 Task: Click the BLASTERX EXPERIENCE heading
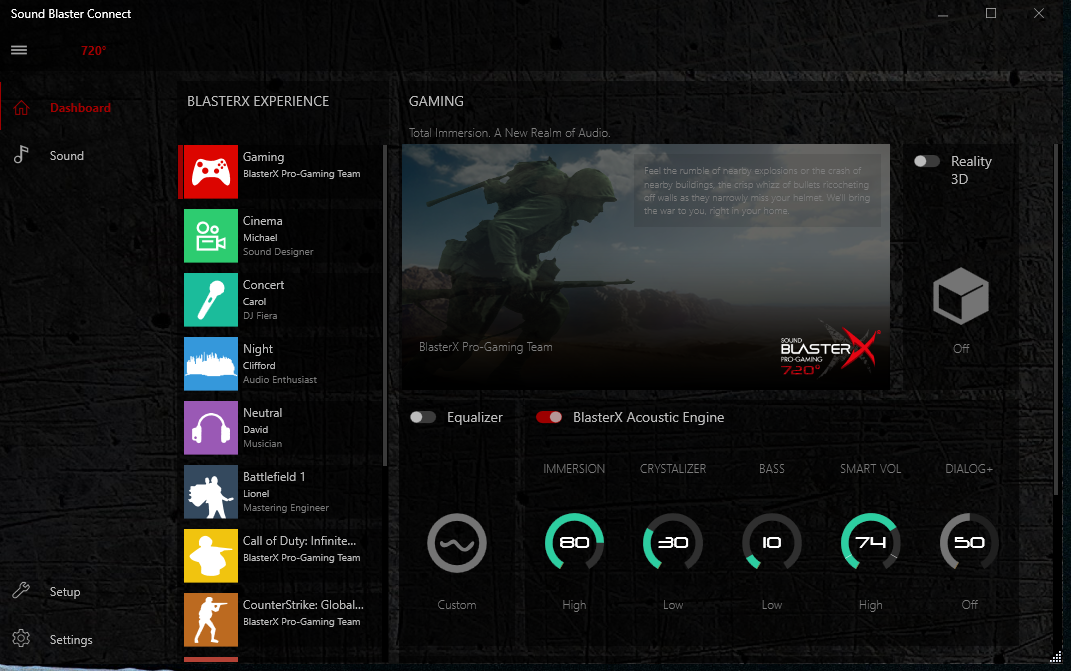(258, 101)
